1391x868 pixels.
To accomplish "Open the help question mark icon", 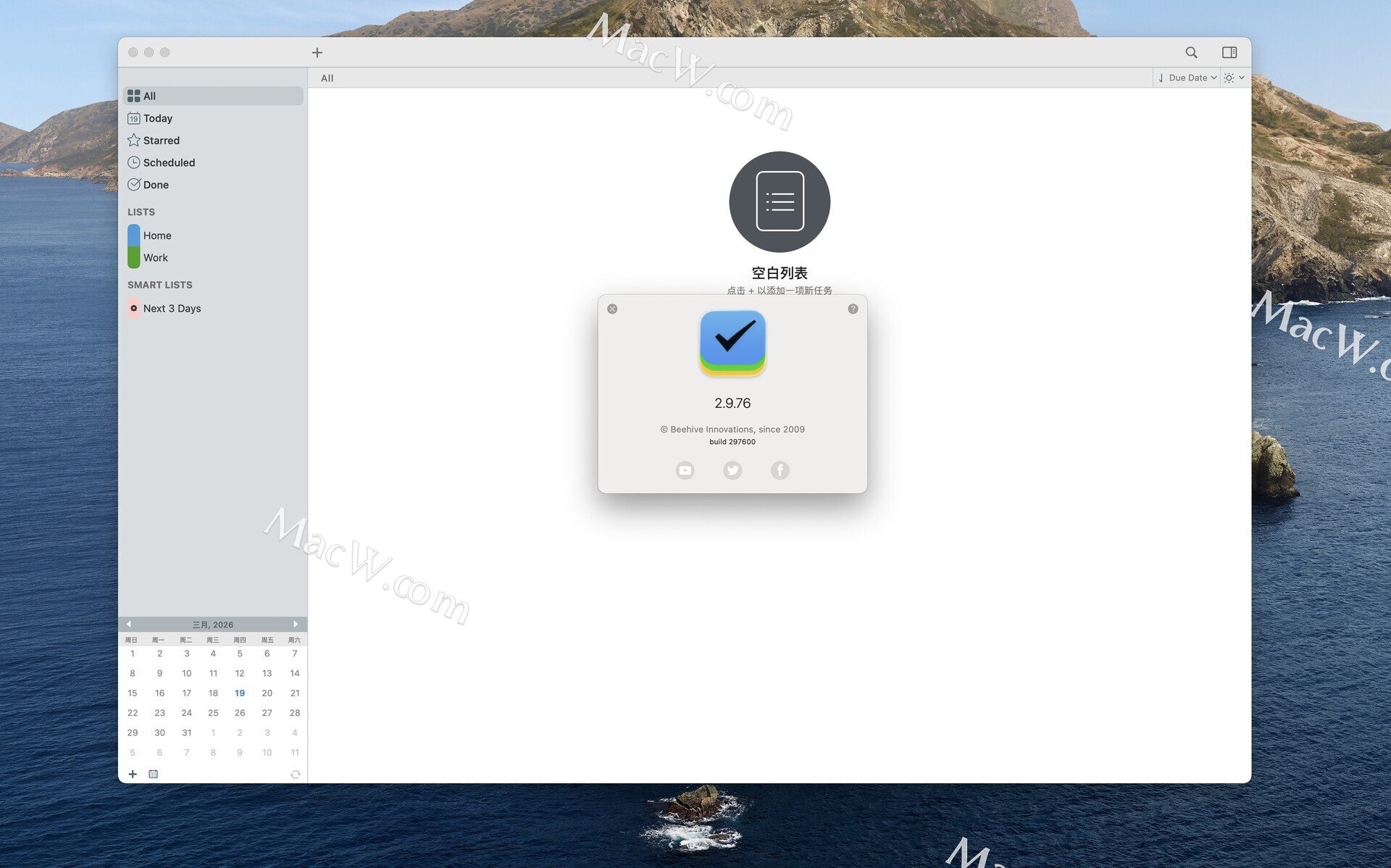I will (853, 309).
